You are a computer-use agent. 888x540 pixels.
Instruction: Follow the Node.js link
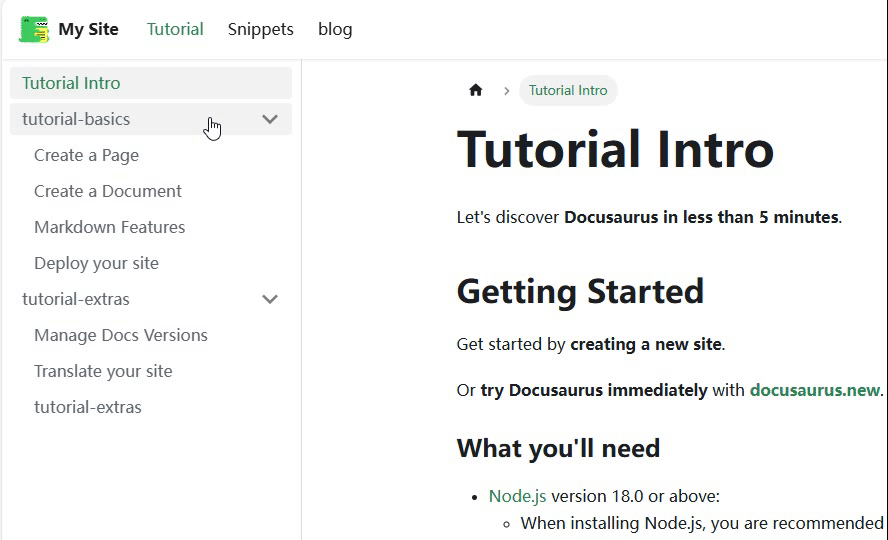517,496
